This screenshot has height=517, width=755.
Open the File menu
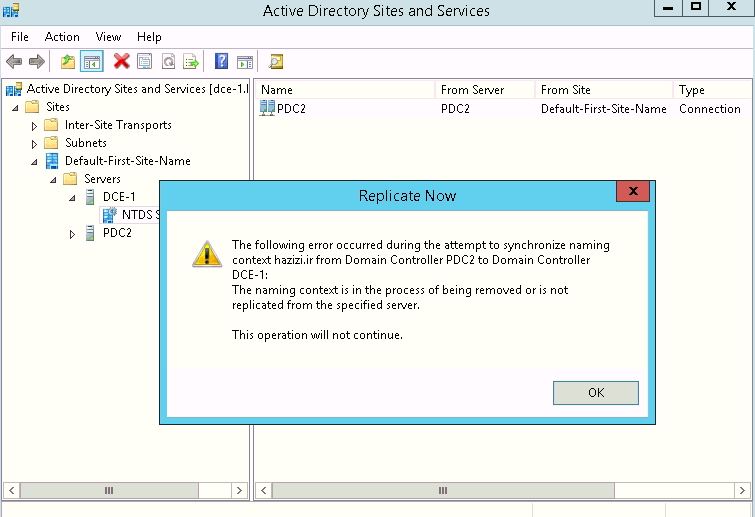(20, 37)
